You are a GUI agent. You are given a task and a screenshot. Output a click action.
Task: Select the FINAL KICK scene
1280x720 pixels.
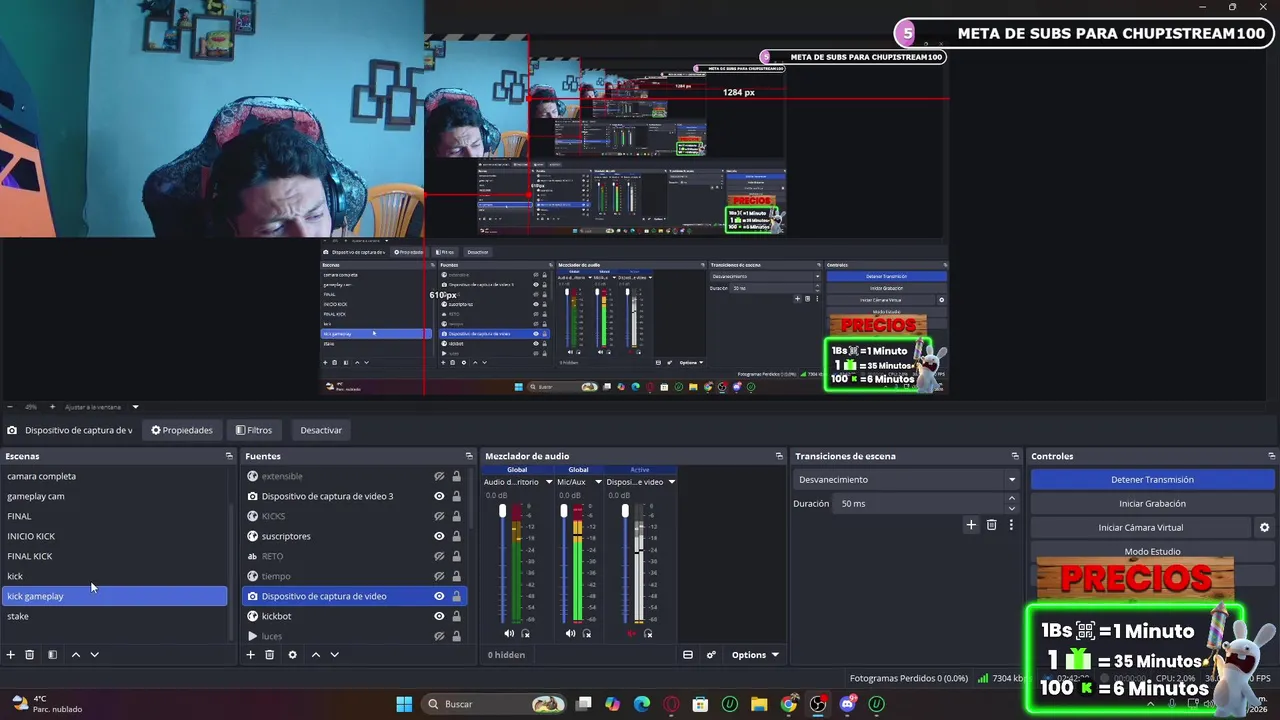(114, 556)
